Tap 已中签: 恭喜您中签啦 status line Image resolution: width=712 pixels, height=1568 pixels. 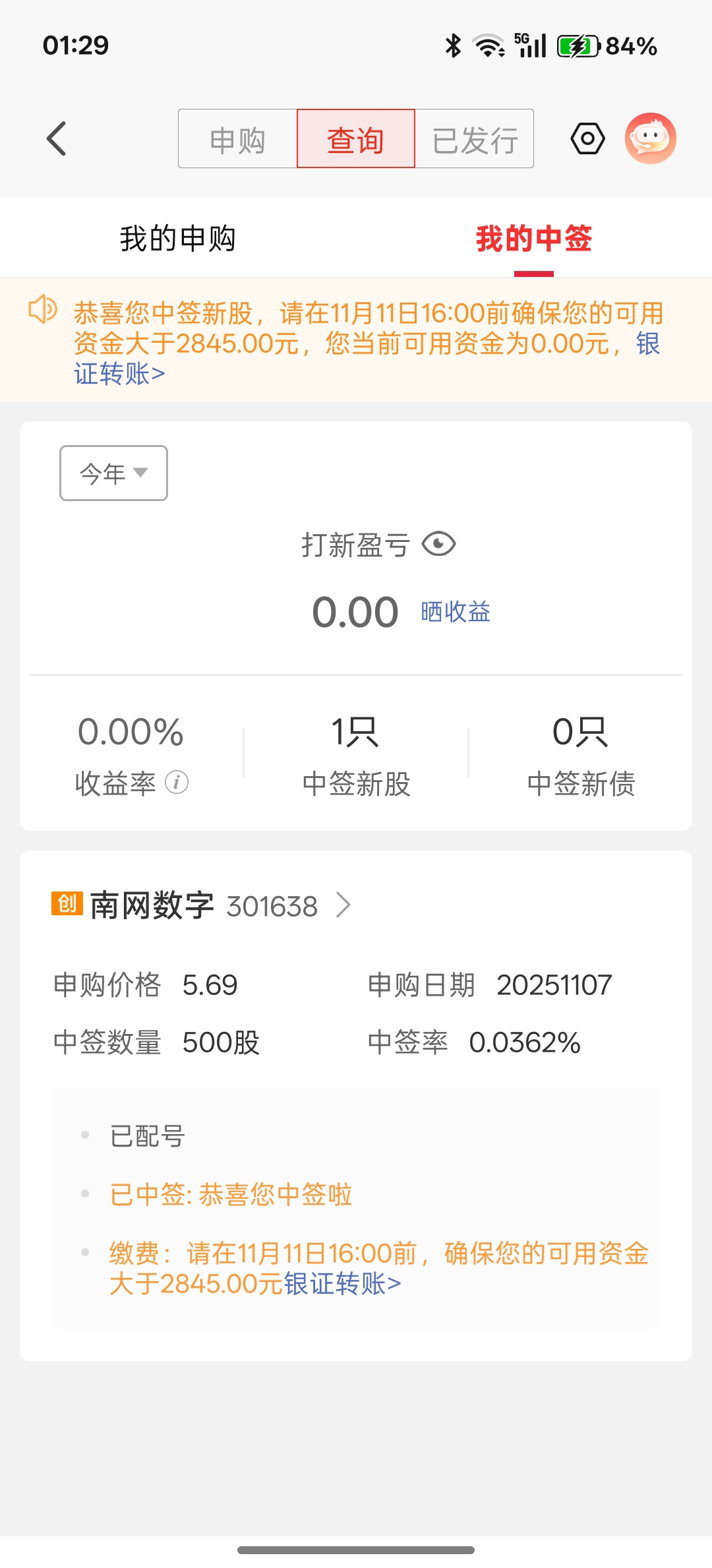231,1194
